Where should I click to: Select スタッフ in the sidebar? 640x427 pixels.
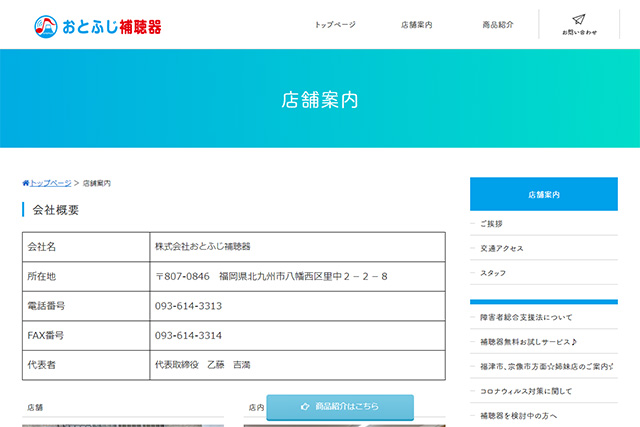coord(492,273)
